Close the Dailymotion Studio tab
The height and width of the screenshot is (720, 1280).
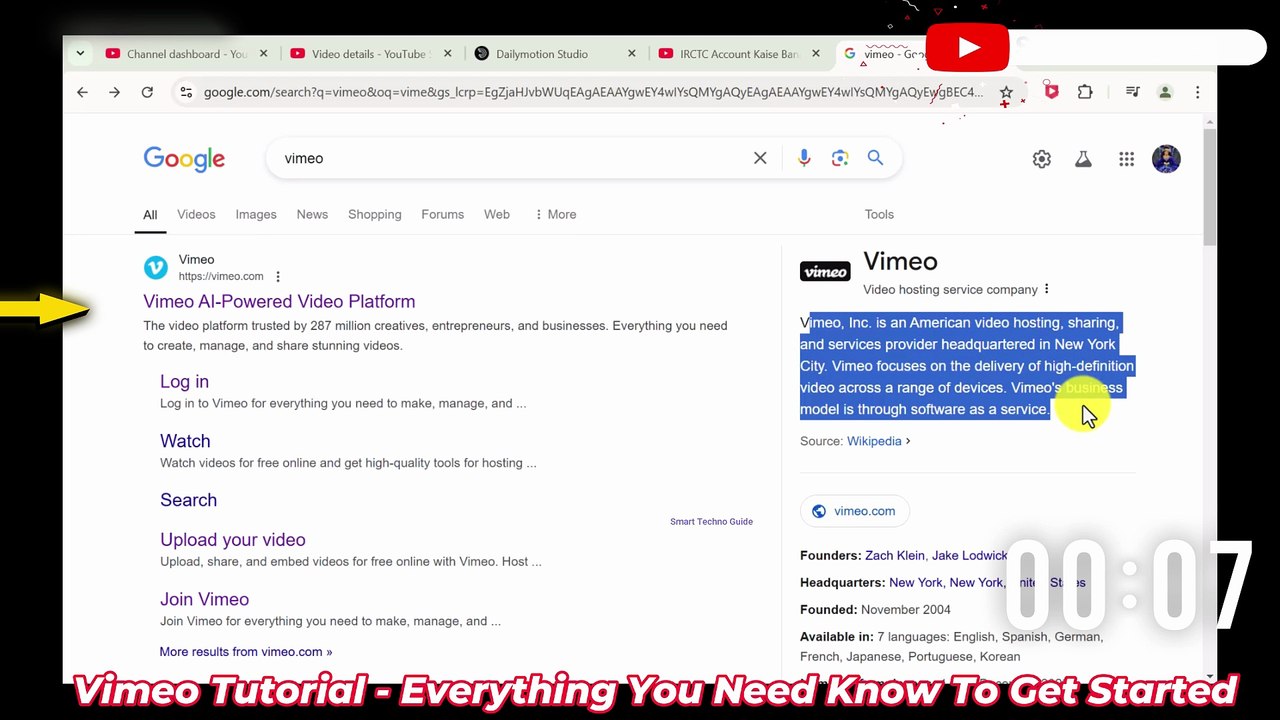pos(632,54)
